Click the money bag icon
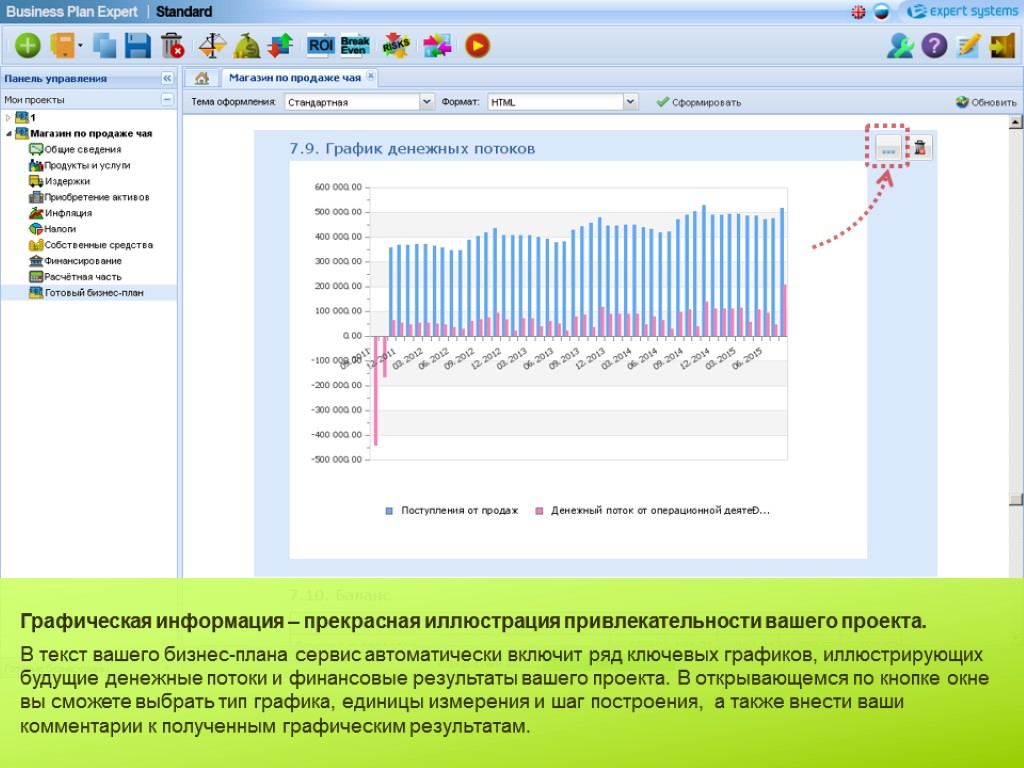This screenshot has height=768, width=1024. pos(247,46)
